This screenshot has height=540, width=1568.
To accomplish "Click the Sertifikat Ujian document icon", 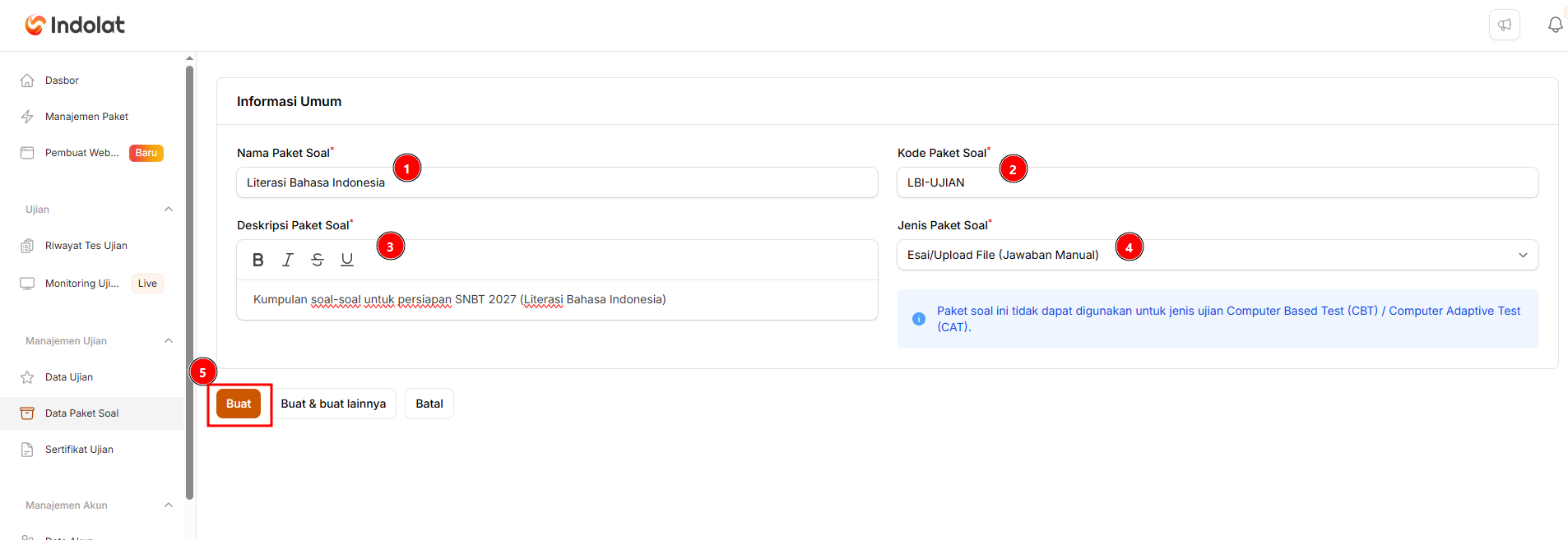I will pos(27,450).
